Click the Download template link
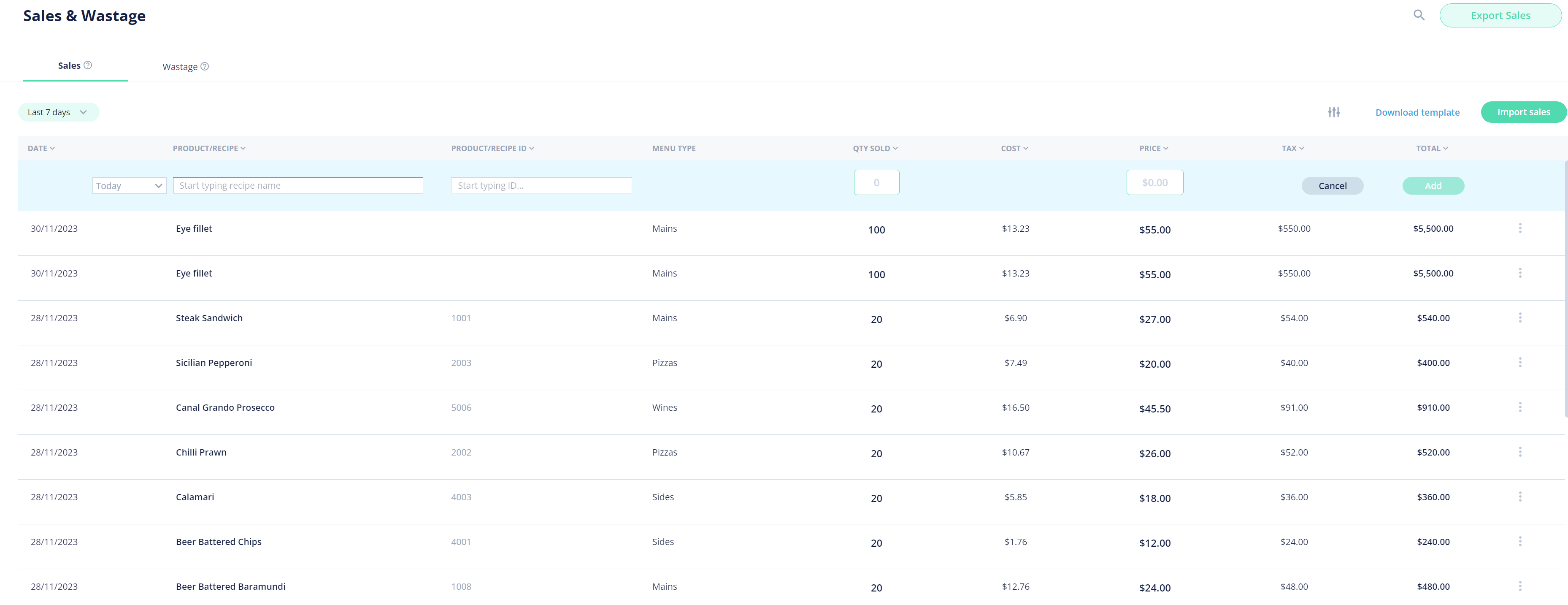The height and width of the screenshot is (605, 1568). point(1417,112)
